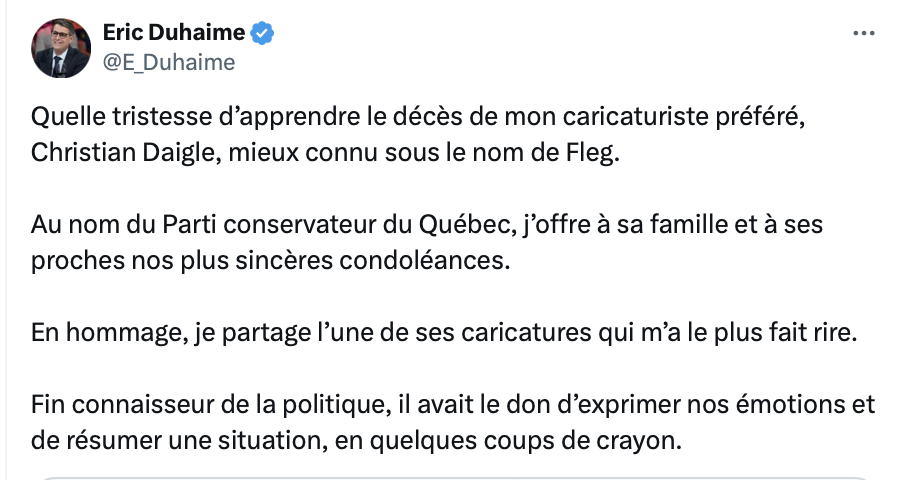902x480 pixels.
Task: Open the three-dot more options menu
Action: point(863,33)
